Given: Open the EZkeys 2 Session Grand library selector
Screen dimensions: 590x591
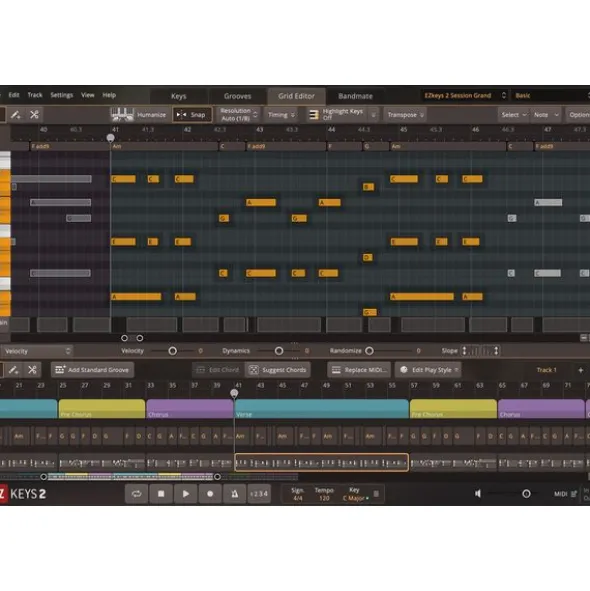Looking at the screenshot, I should click(464, 95).
